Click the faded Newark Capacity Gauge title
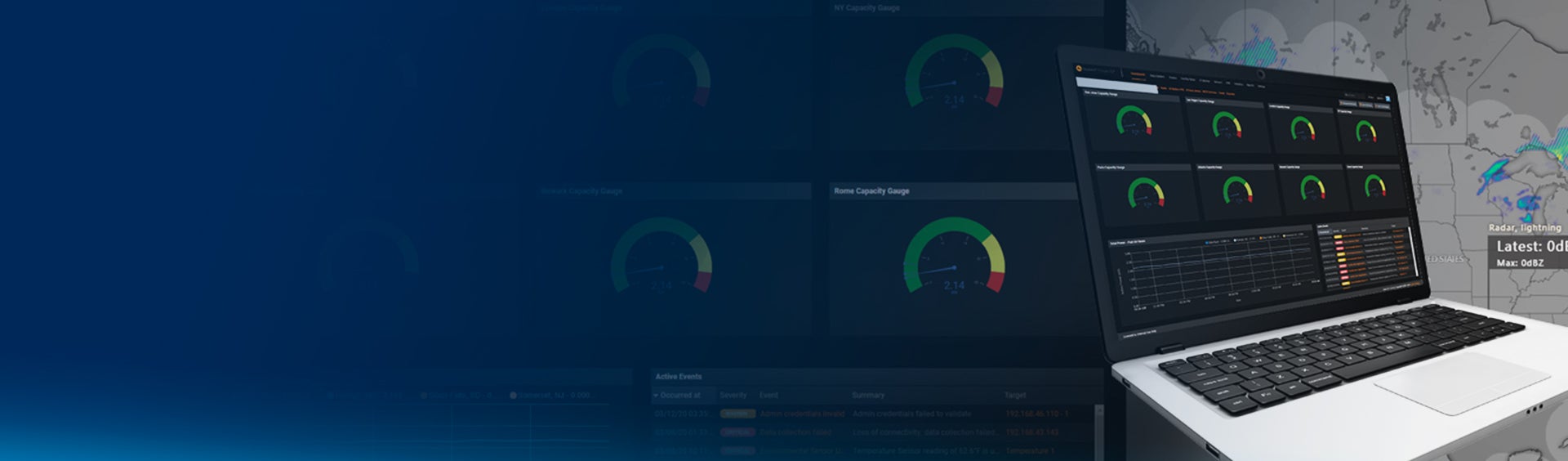 (x=581, y=191)
